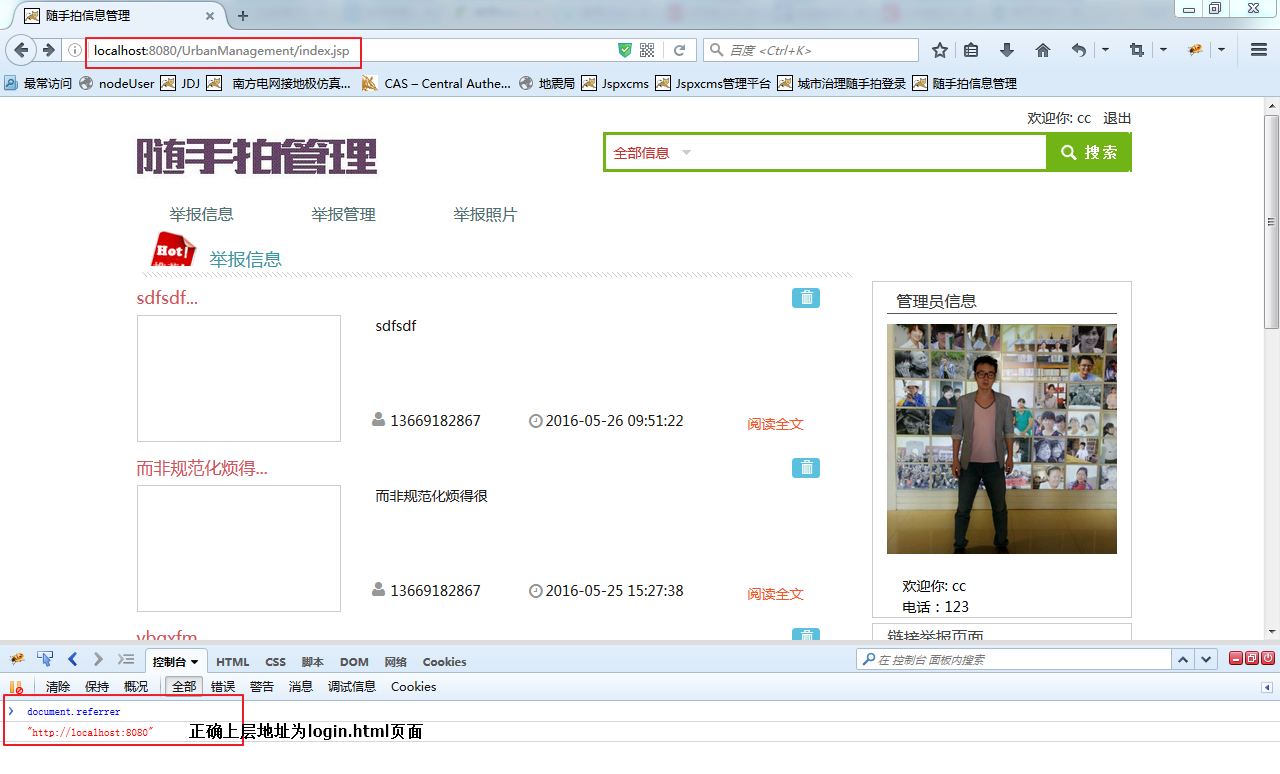Switch to the Firebug HTML tab
Screen dimensions: 1280x774
(233, 662)
